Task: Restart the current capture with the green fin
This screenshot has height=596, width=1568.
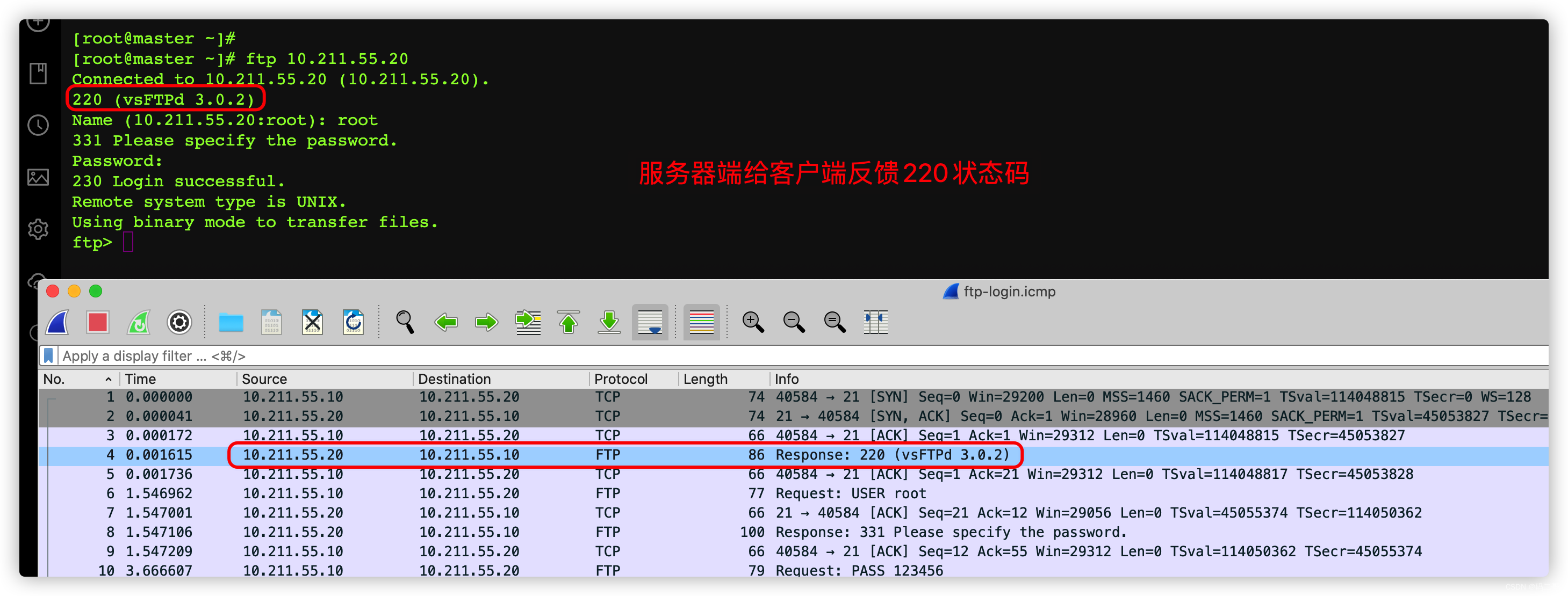Action: pos(139,322)
